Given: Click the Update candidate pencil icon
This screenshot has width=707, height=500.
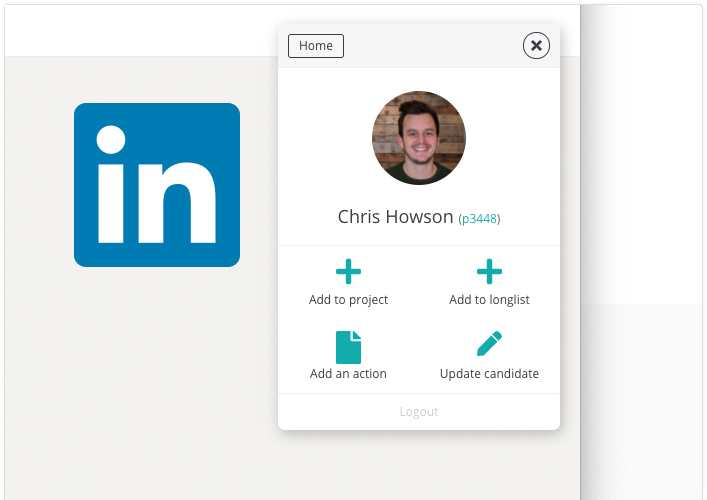Looking at the screenshot, I should click(x=489, y=344).
